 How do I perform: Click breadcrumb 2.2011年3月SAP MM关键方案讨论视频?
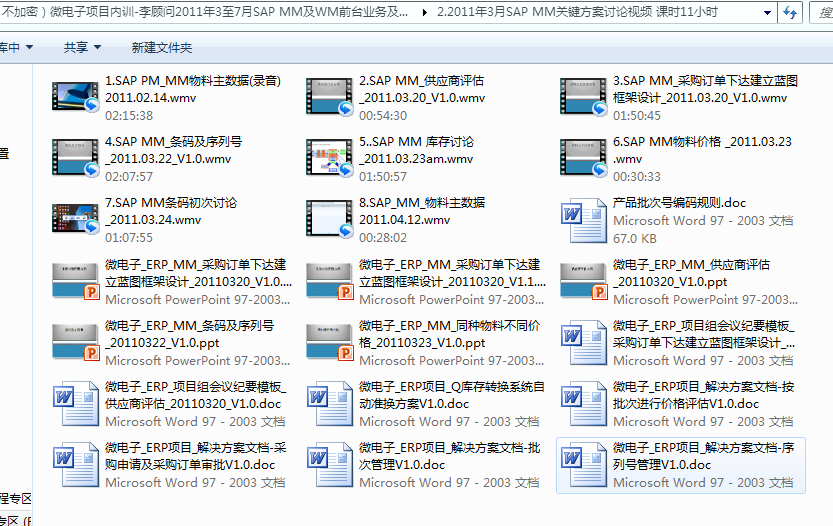click(577, 12)
